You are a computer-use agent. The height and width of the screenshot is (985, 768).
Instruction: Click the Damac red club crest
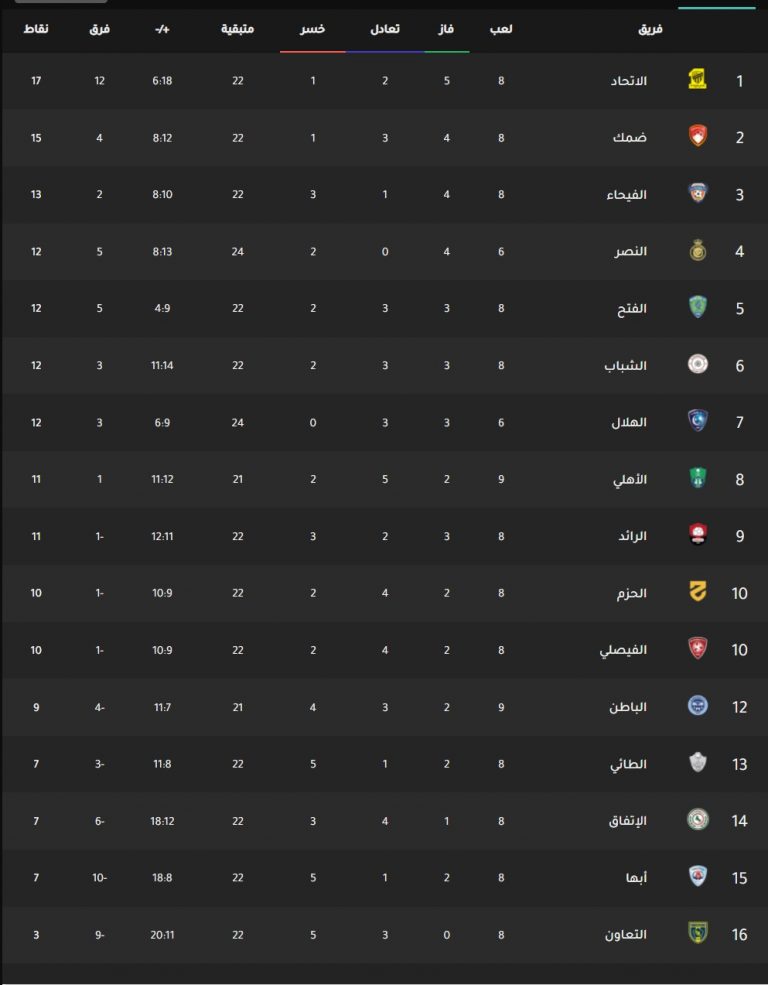pos(698,136)
